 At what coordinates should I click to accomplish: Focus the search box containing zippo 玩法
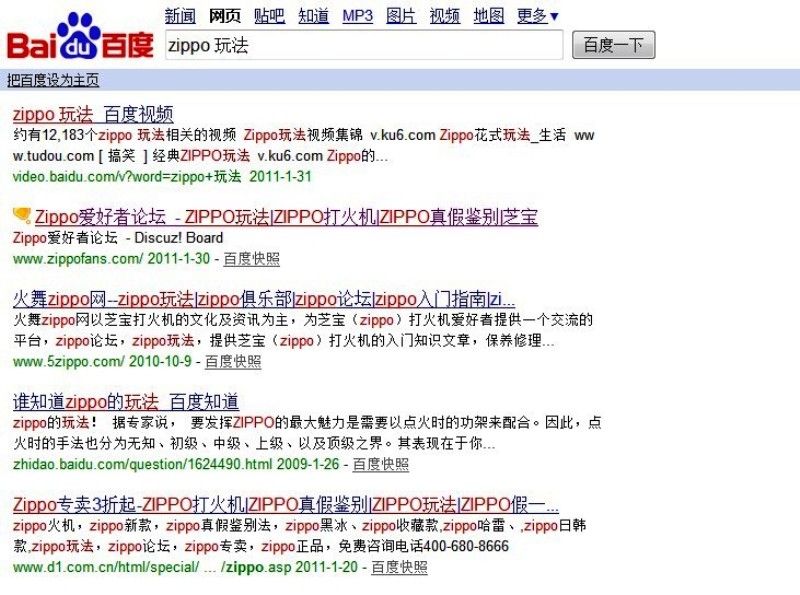(x=364, y=45)
